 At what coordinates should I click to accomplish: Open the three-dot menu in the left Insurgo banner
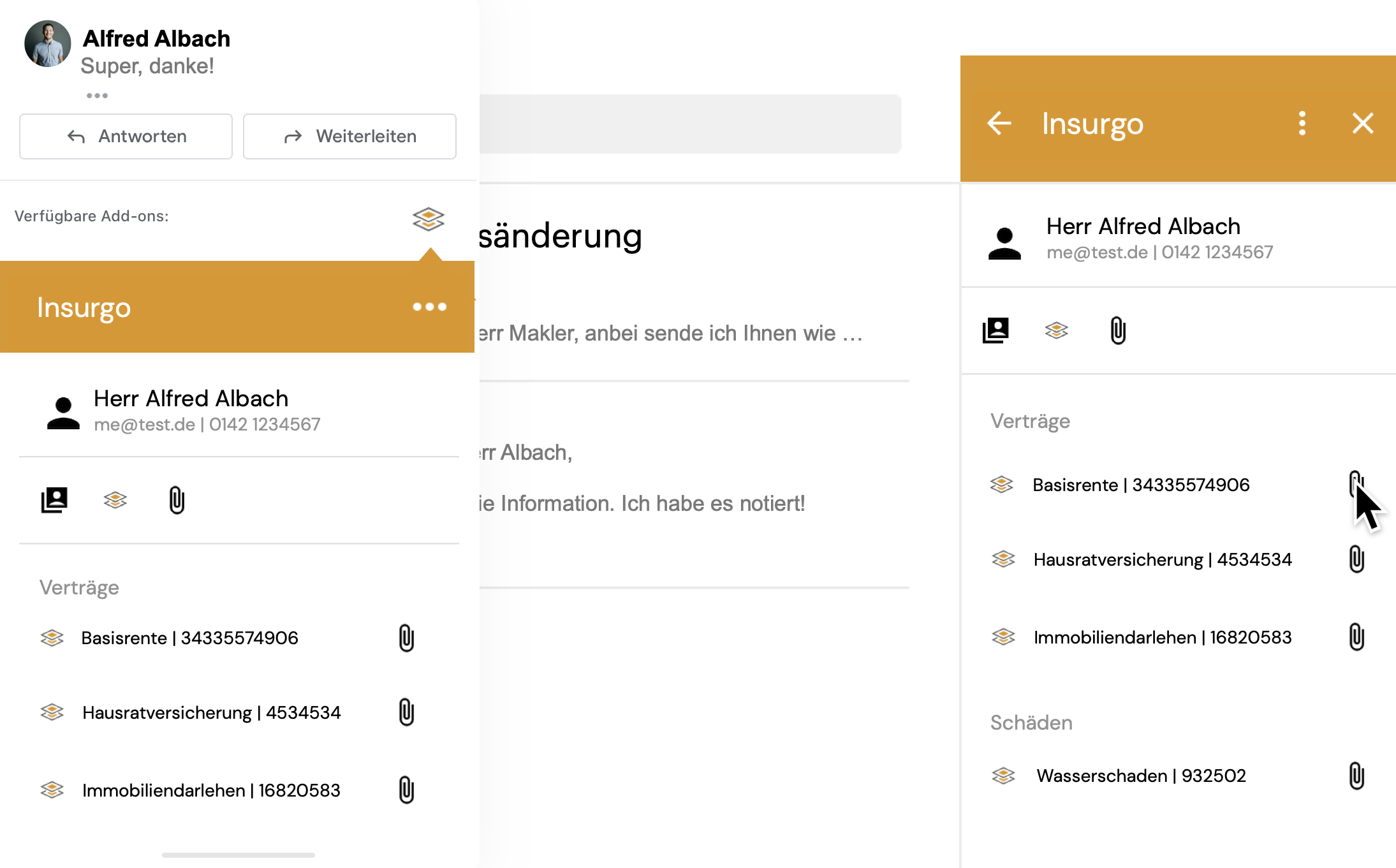point(429,307)
